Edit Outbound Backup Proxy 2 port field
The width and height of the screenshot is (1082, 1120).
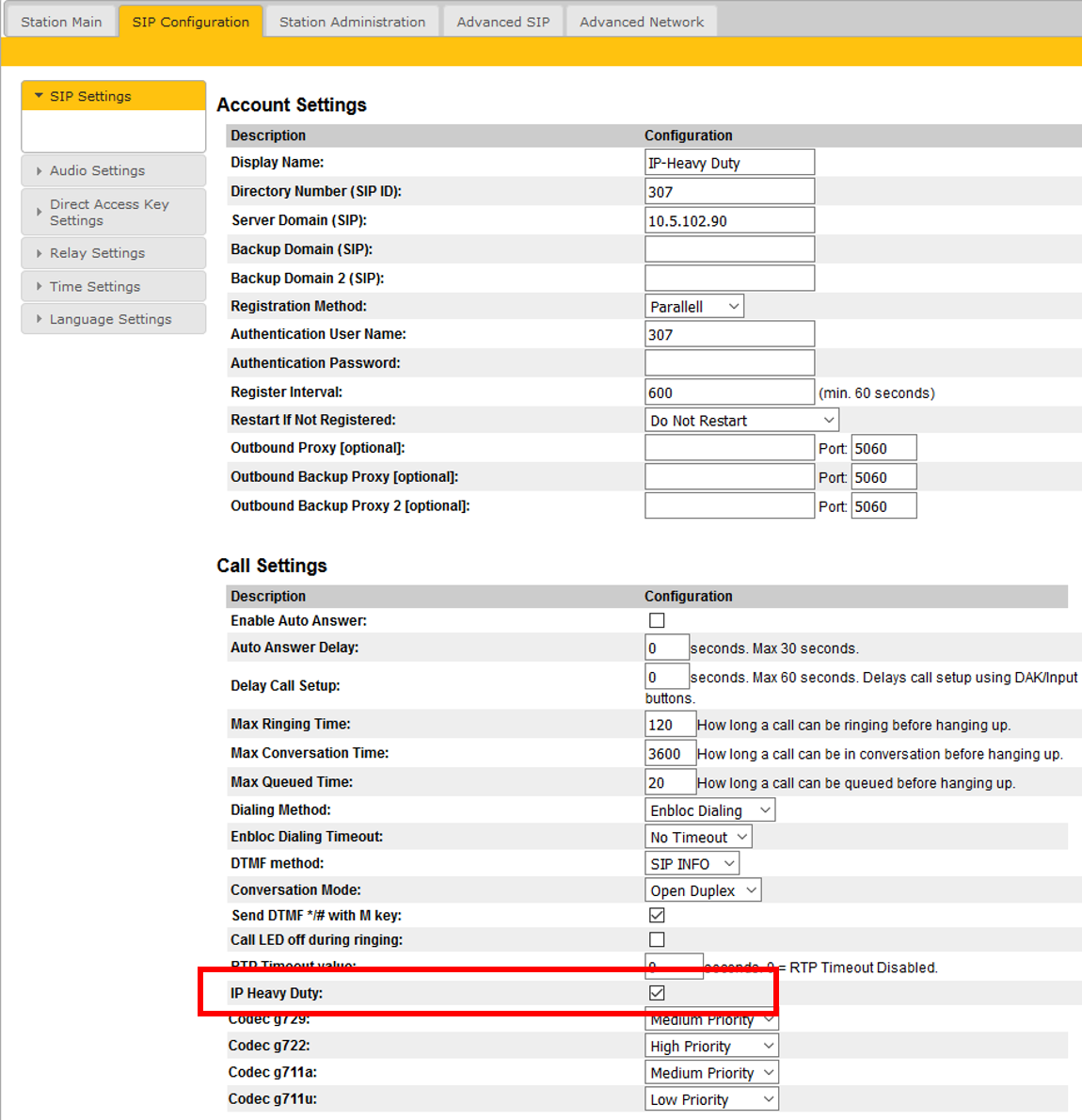click(883, 505)
